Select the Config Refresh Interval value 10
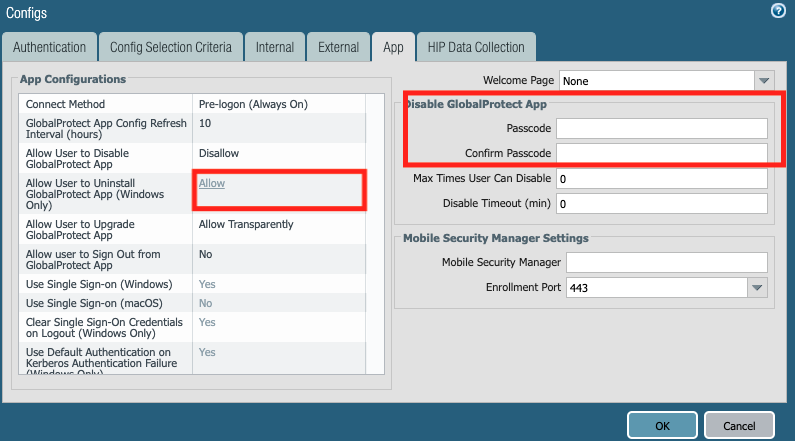The width and height of the screenshot is (795, 441). (x=205, y=123)
